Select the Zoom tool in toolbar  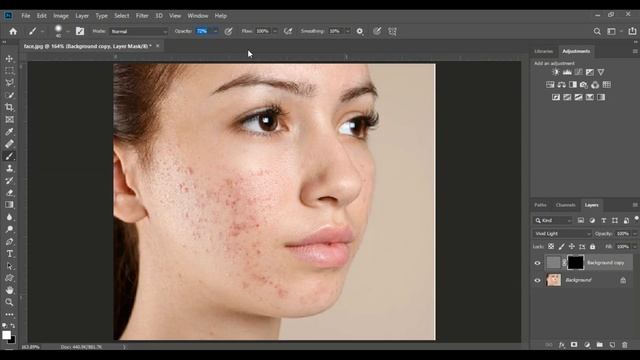pos(9,302)
